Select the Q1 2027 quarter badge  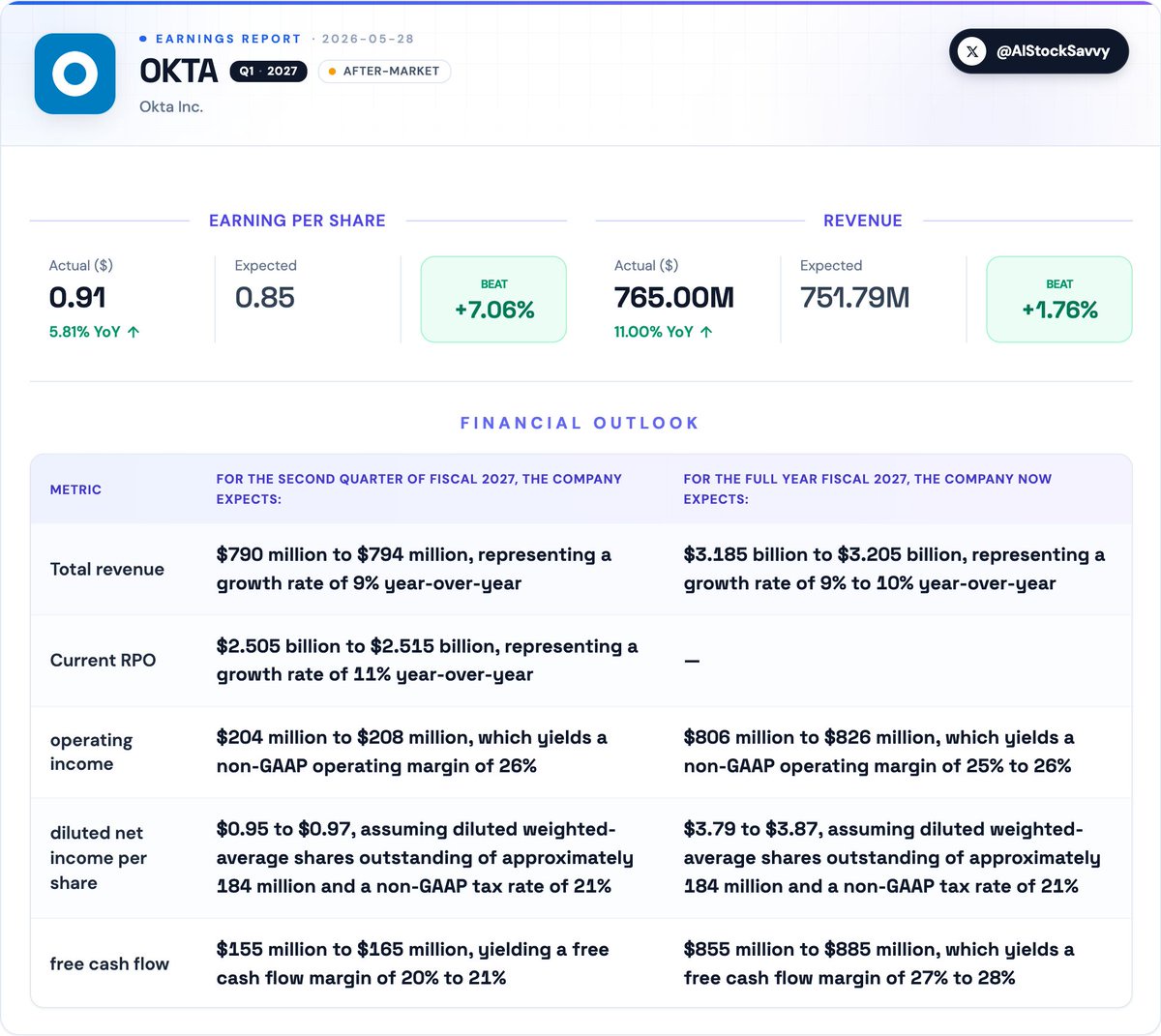268,71
